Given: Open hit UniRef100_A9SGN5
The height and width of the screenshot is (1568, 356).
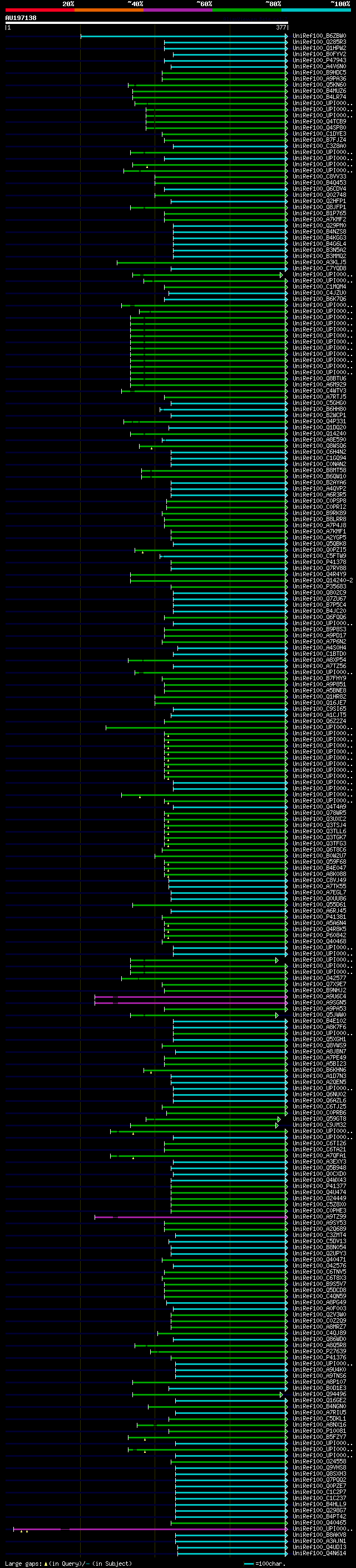Looking at the screenshot, I should (319, 1002).
